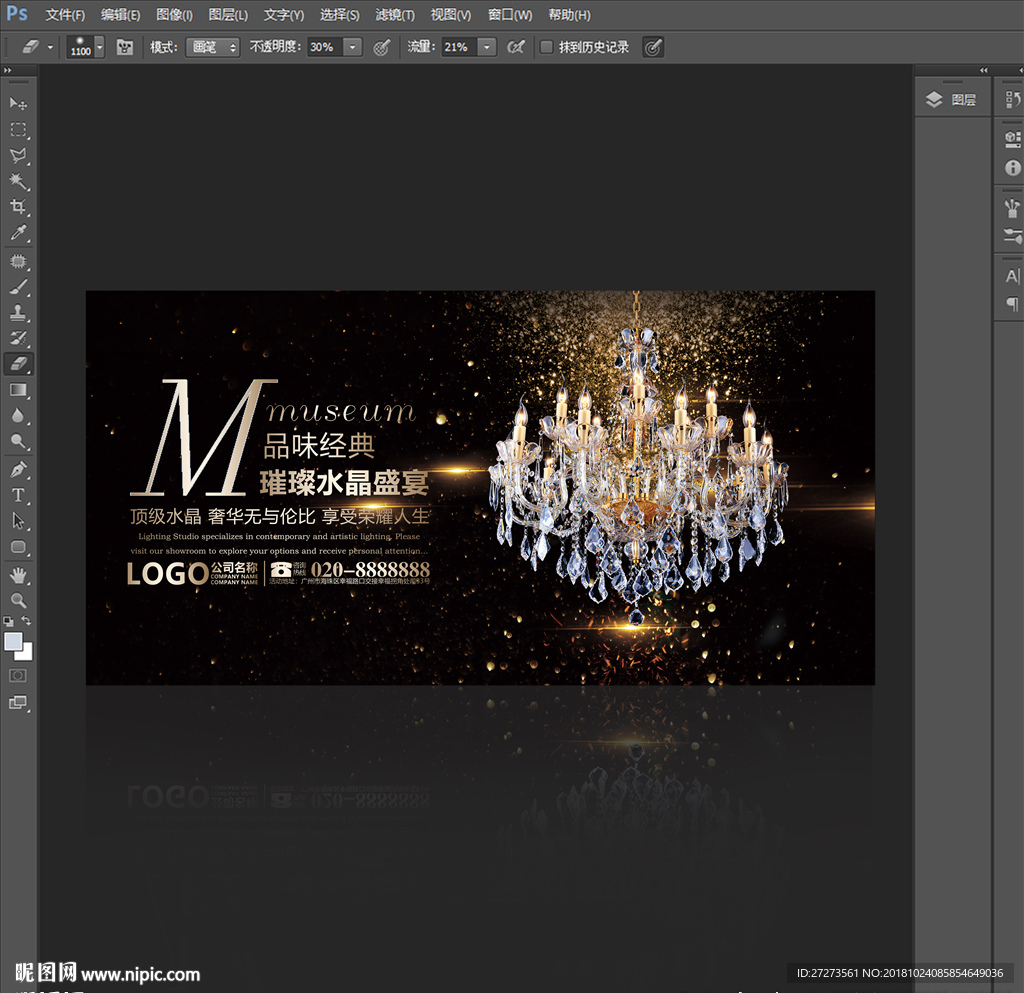Select the Horizontal Type tool

[x=18, y=496]
